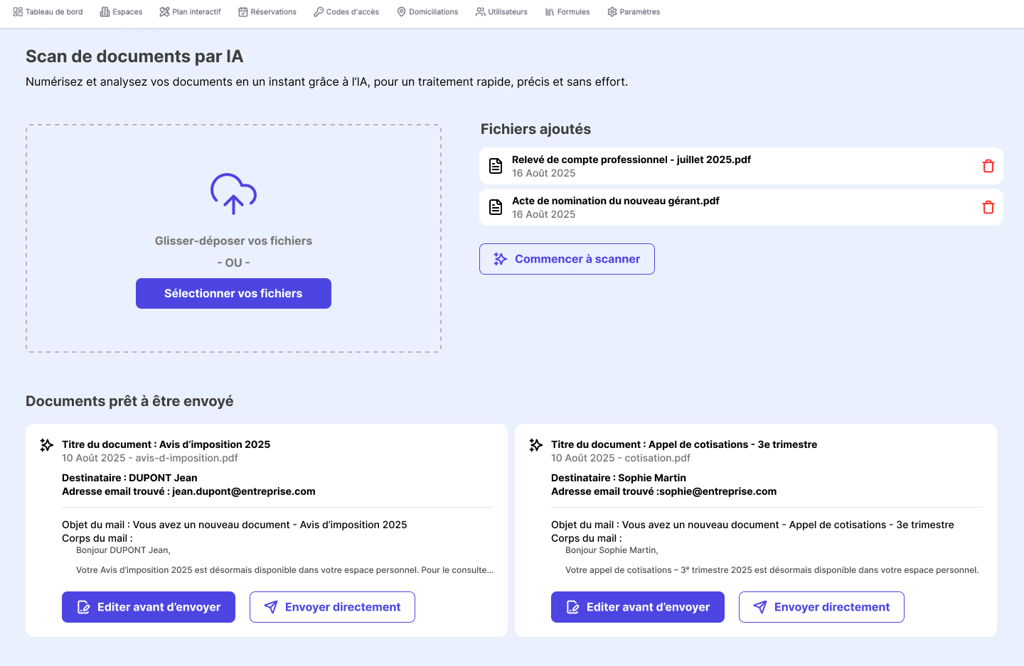Start scanning with Commencer à scanner
Screen dimensions: 1024x666
click(x=567, y=259)
